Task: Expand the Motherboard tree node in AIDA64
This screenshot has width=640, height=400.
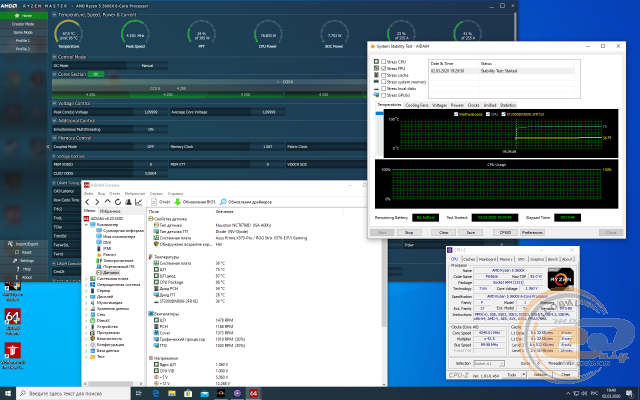Action: pos(86,278)
